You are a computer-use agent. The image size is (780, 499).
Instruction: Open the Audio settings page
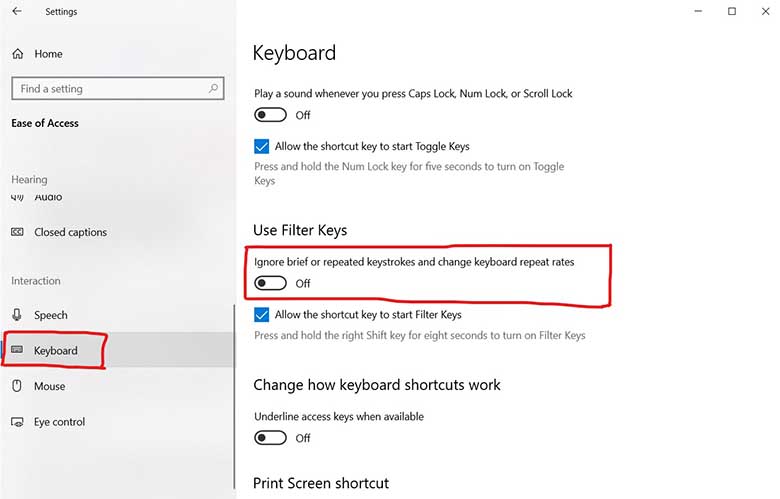(x=48, y=198)
